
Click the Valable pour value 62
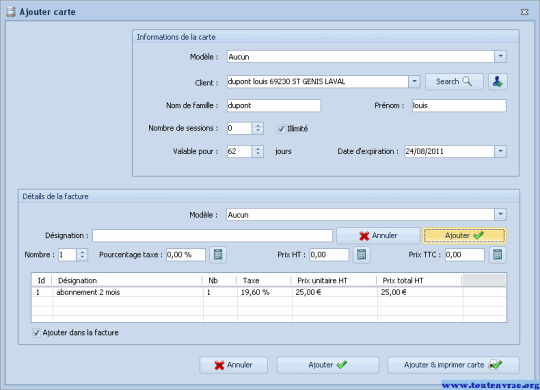click(239, 152)
